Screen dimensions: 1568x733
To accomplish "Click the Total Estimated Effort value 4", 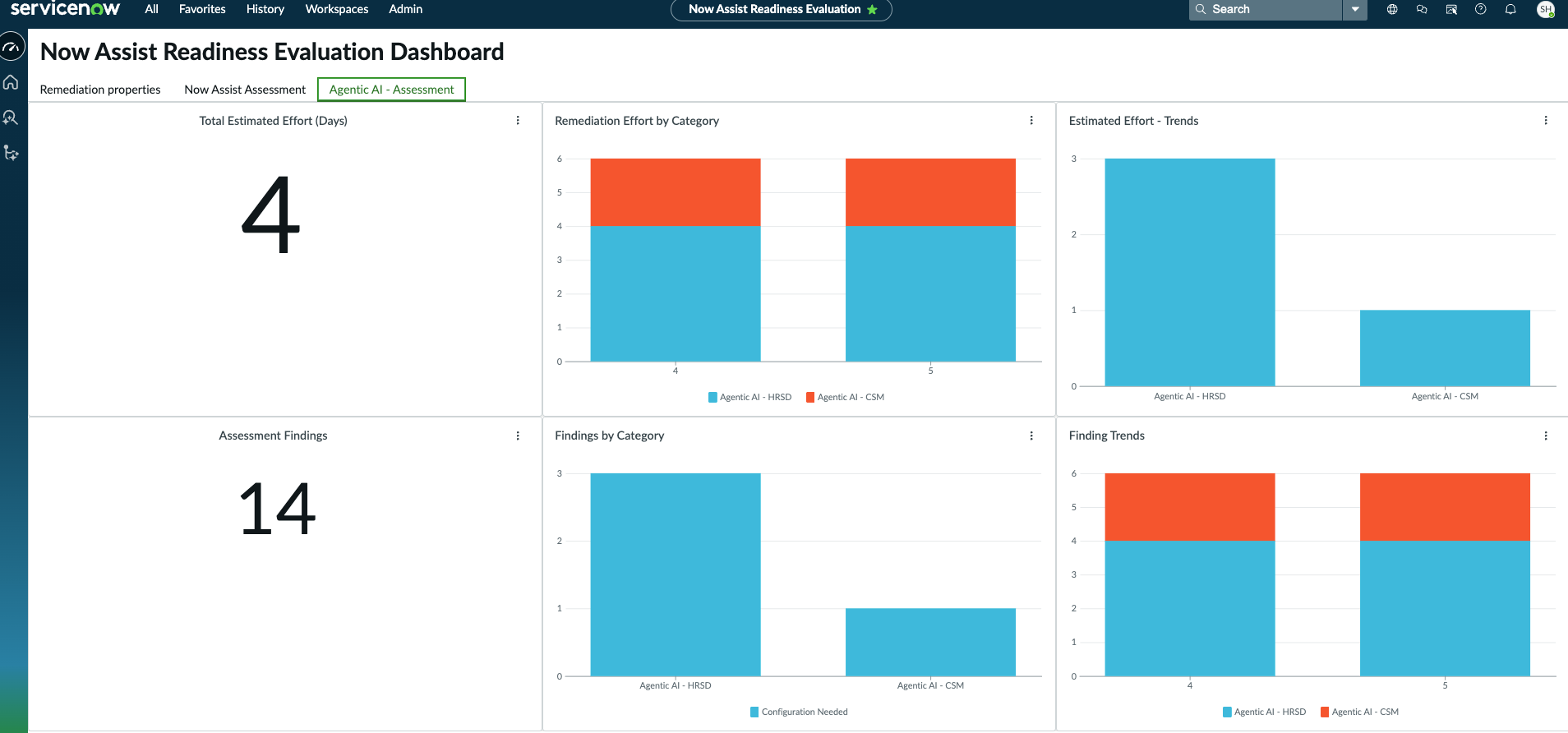I will (271, 215).
